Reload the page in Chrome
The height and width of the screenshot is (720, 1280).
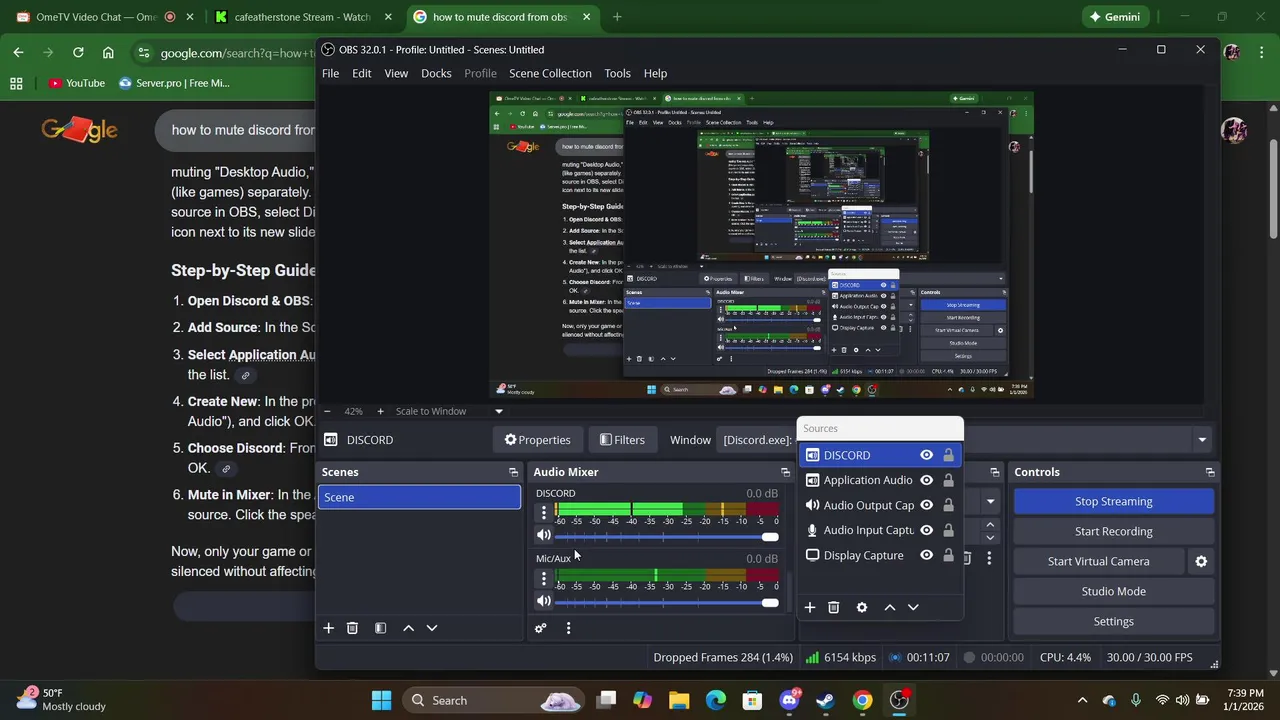pos(78,52)
